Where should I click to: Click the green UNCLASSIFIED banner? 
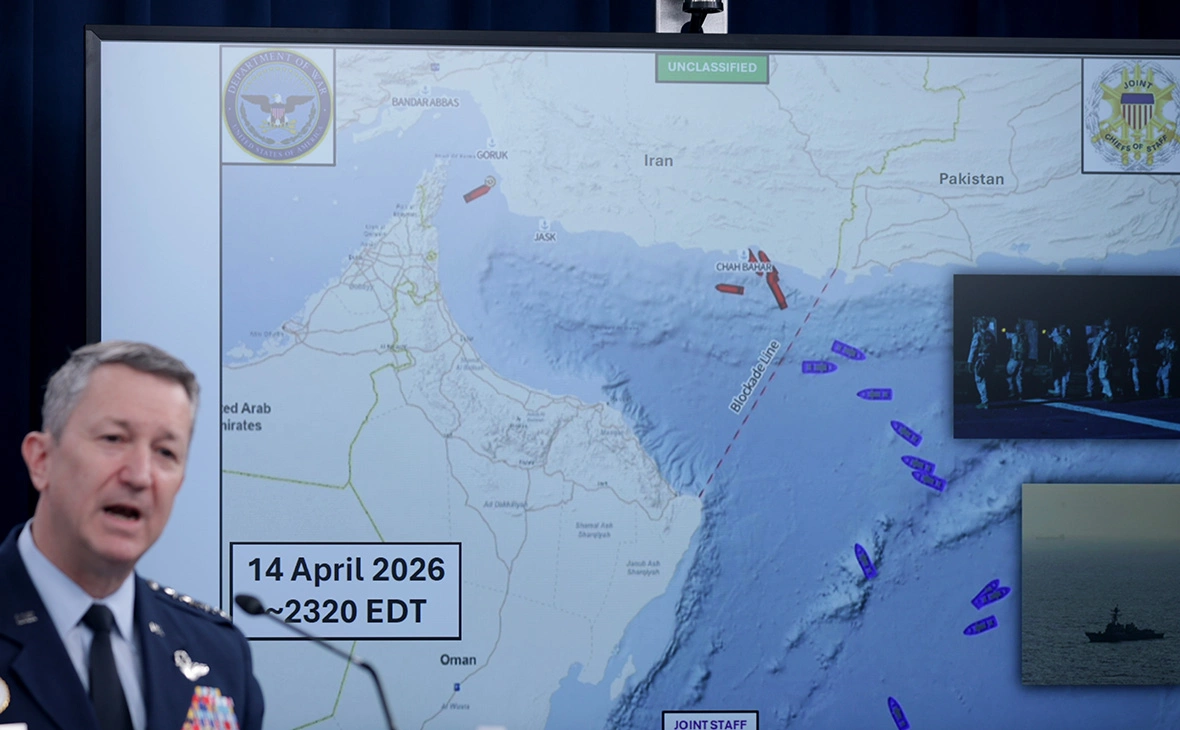[x=712, y=69]
